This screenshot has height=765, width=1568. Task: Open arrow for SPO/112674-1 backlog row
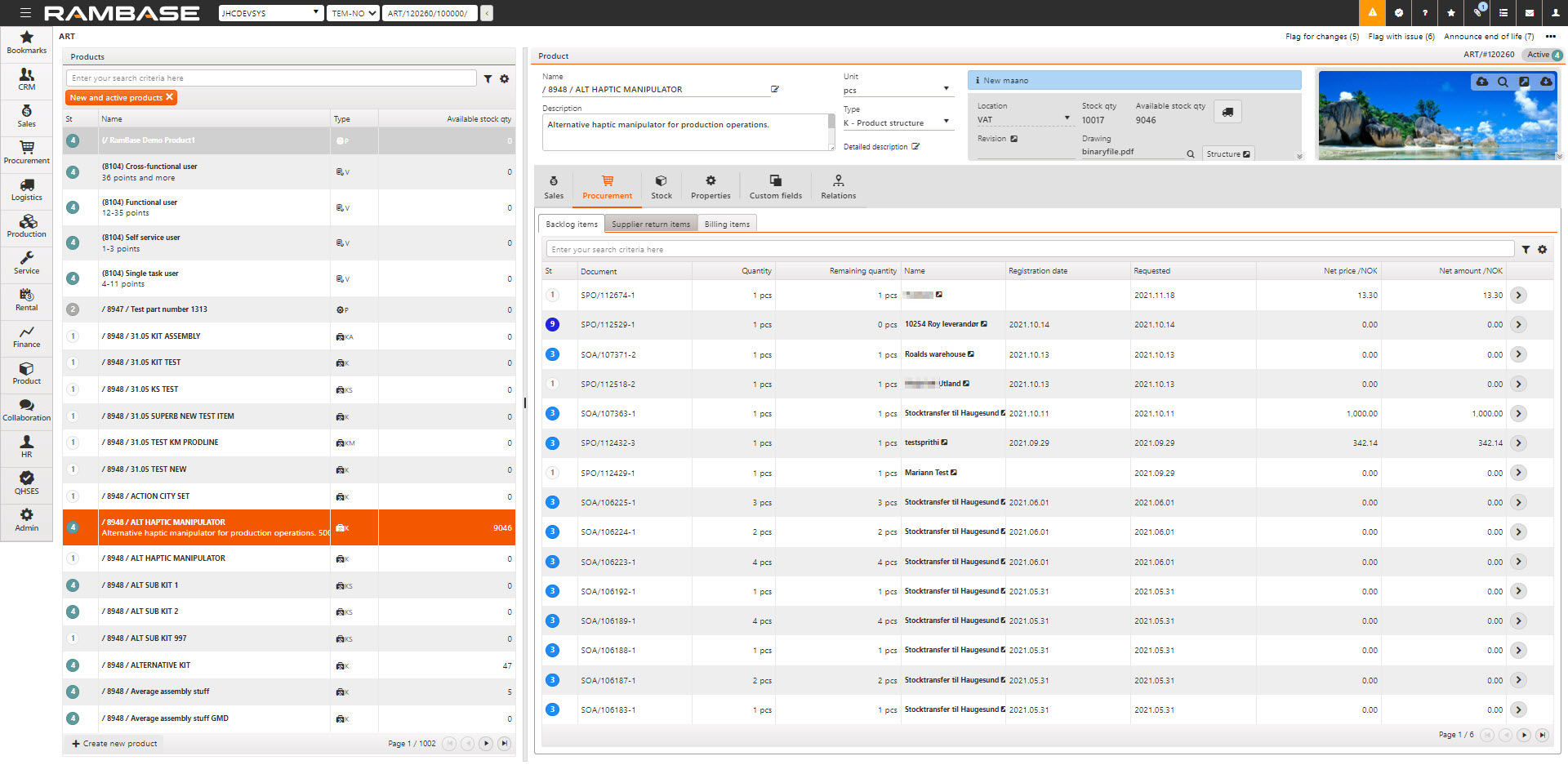click(1518, 296)
